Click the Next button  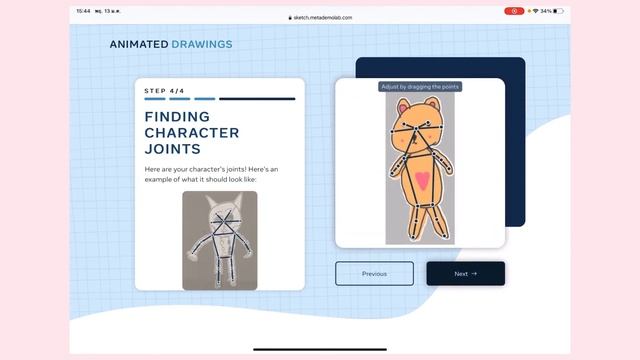(466, 273)
